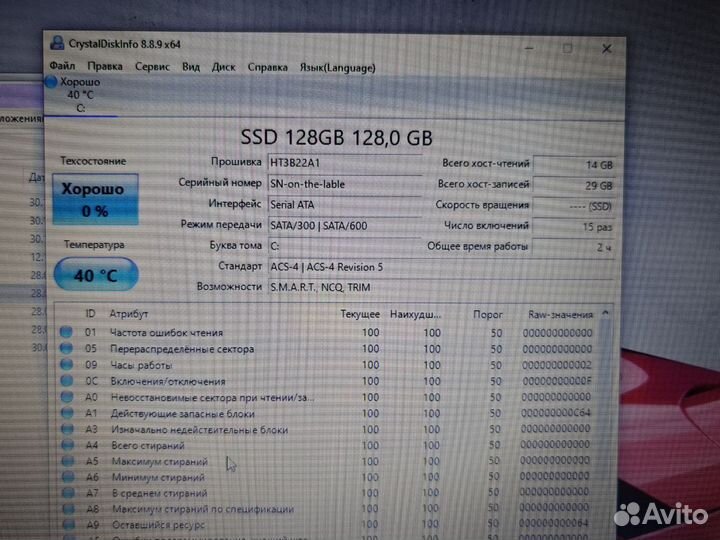
Task: Click the Всего хост-записей value 29 GB
Action: click(574, 185)
